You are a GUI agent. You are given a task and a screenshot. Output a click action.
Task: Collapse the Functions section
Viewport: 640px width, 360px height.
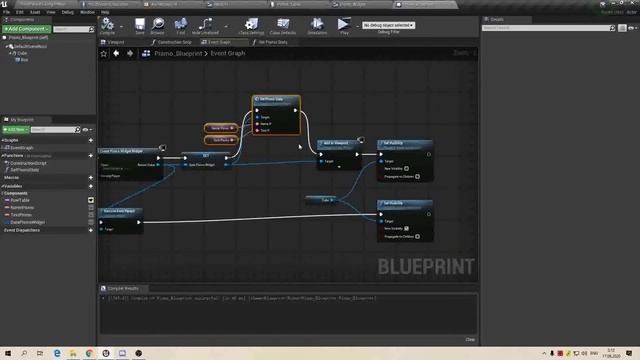pyautogui.click(x=2, y=156)
